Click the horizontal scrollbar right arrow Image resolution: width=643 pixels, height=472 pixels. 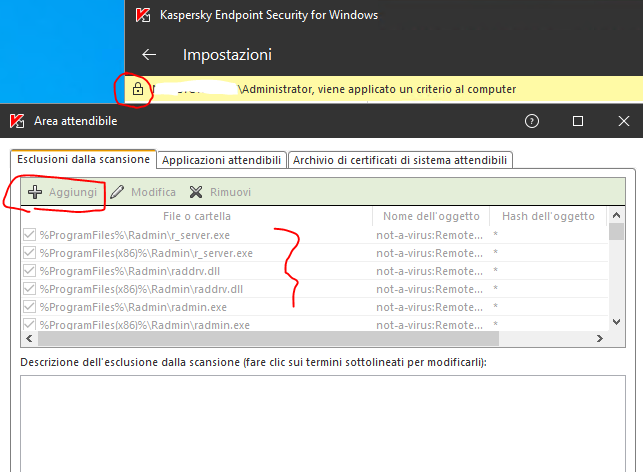pyautogui.click(x=600, y=338)
